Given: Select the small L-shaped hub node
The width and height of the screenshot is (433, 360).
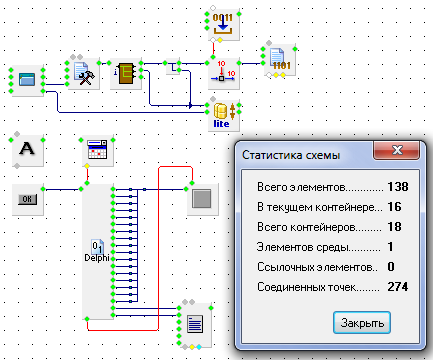Looking at the screenshot, I should [x=173, y=66].
